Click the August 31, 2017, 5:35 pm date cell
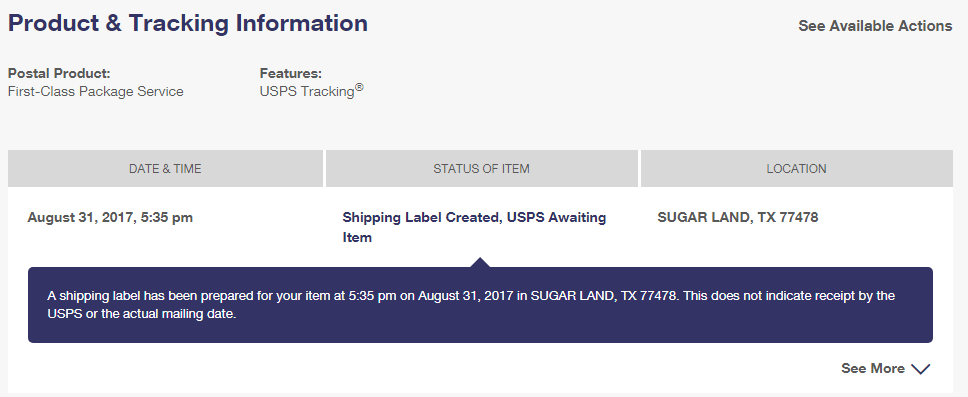The image size is (968, 397). click(x=110, y=217)
